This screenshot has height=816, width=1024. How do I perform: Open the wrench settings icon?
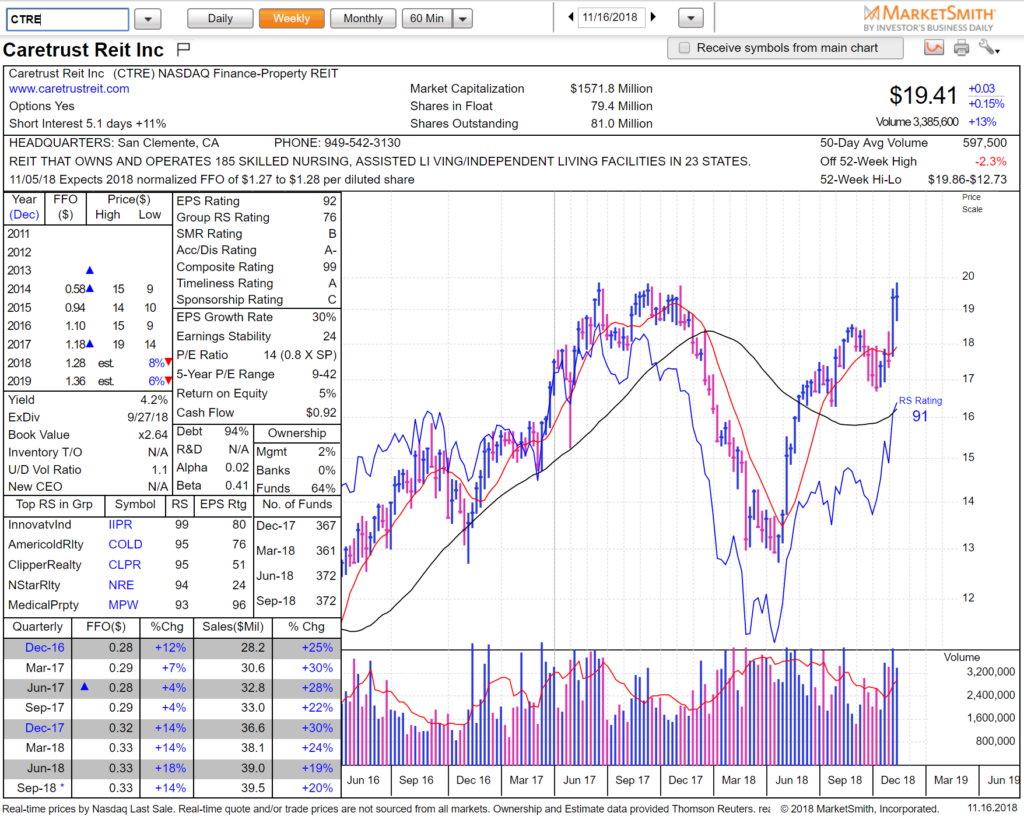pyautogui.click(x=989, y=47)
